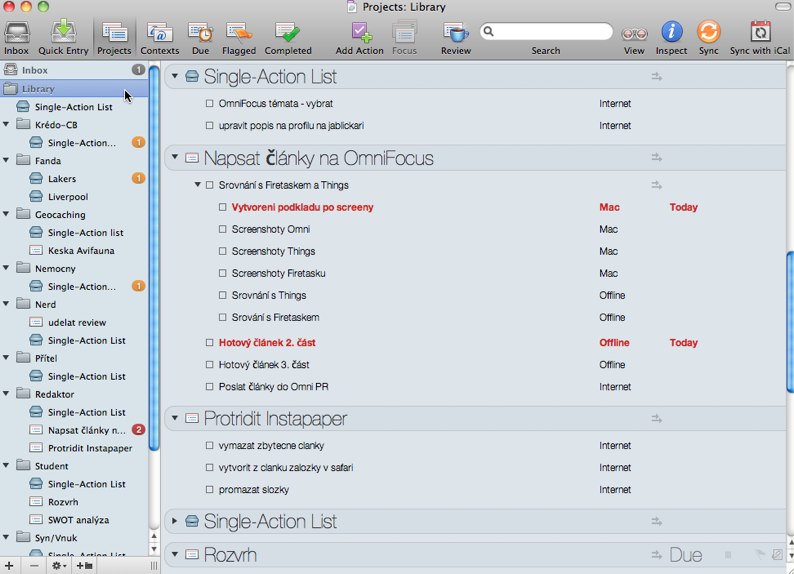Viewport: 794px width, 574px height.
Task: Click the arrows icon on the top Single-Action List header
Action: 657,77
